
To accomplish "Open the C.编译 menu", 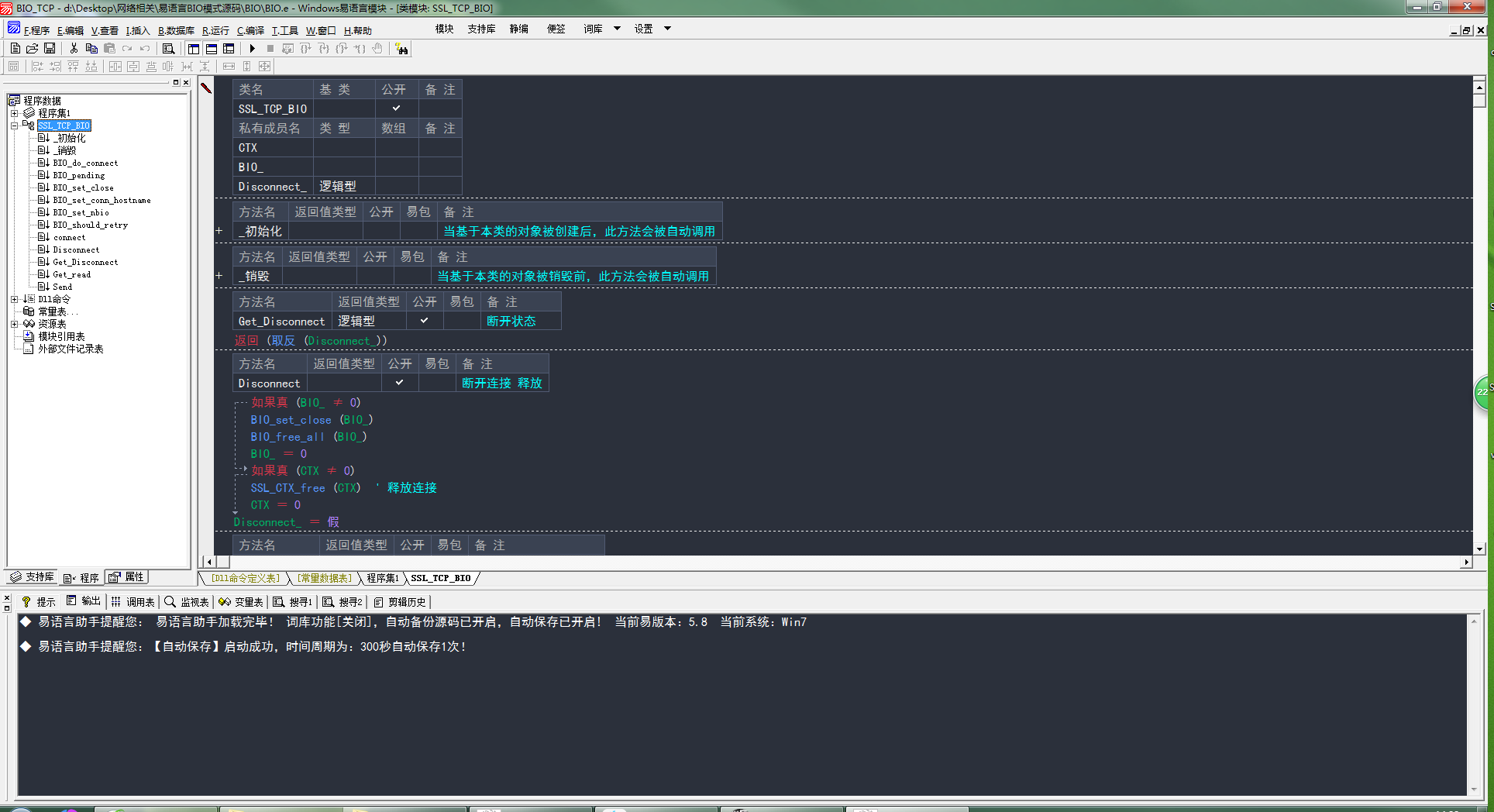I will (x=250, y=30).
